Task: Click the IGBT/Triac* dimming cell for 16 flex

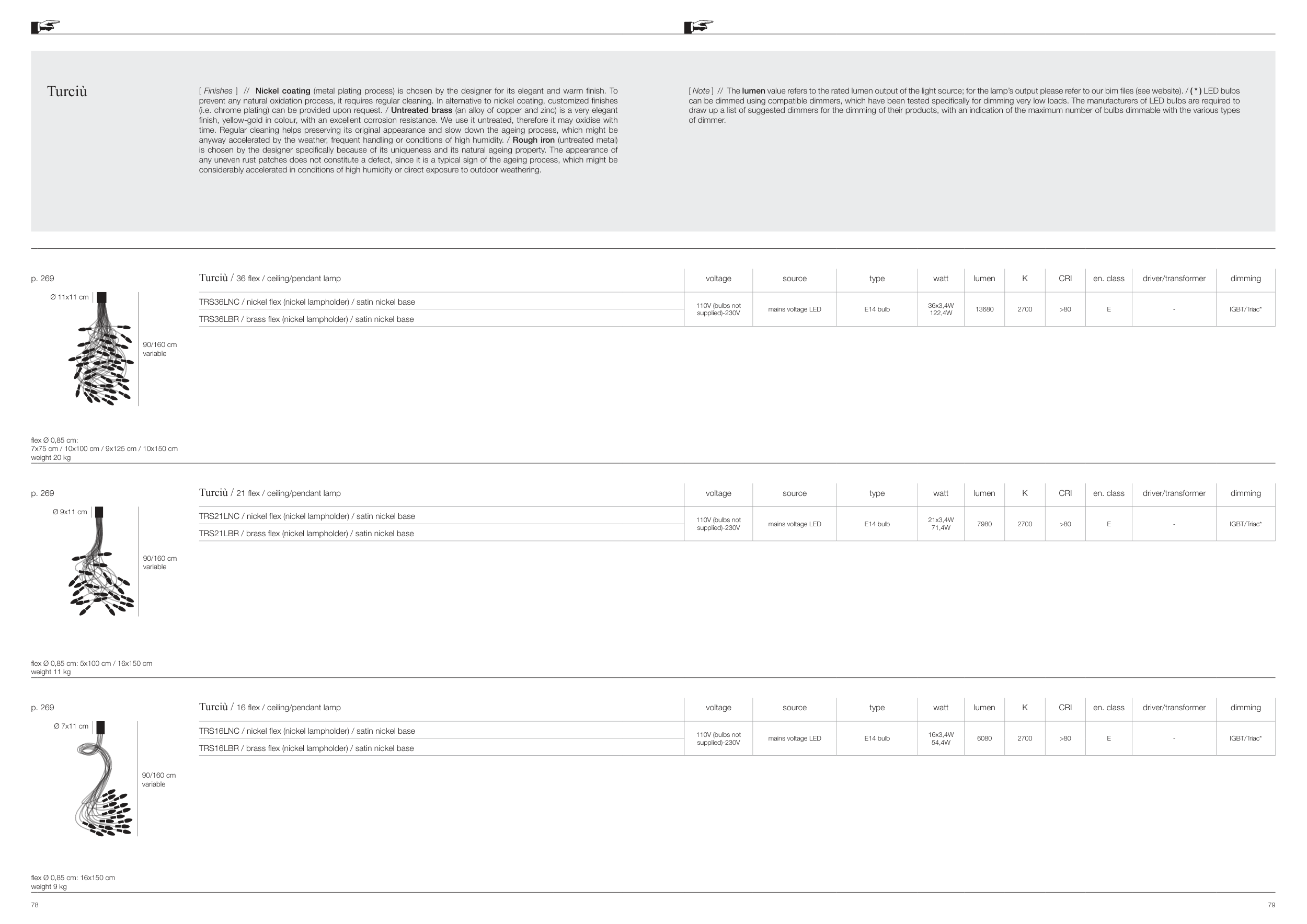Action: tap(1245, 738)
